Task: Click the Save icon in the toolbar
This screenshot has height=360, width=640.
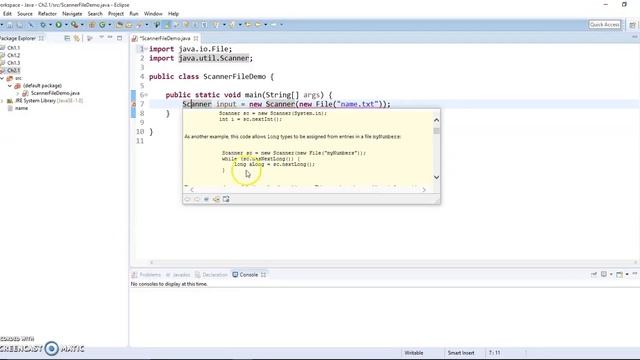Action: (x=9, y=25)
